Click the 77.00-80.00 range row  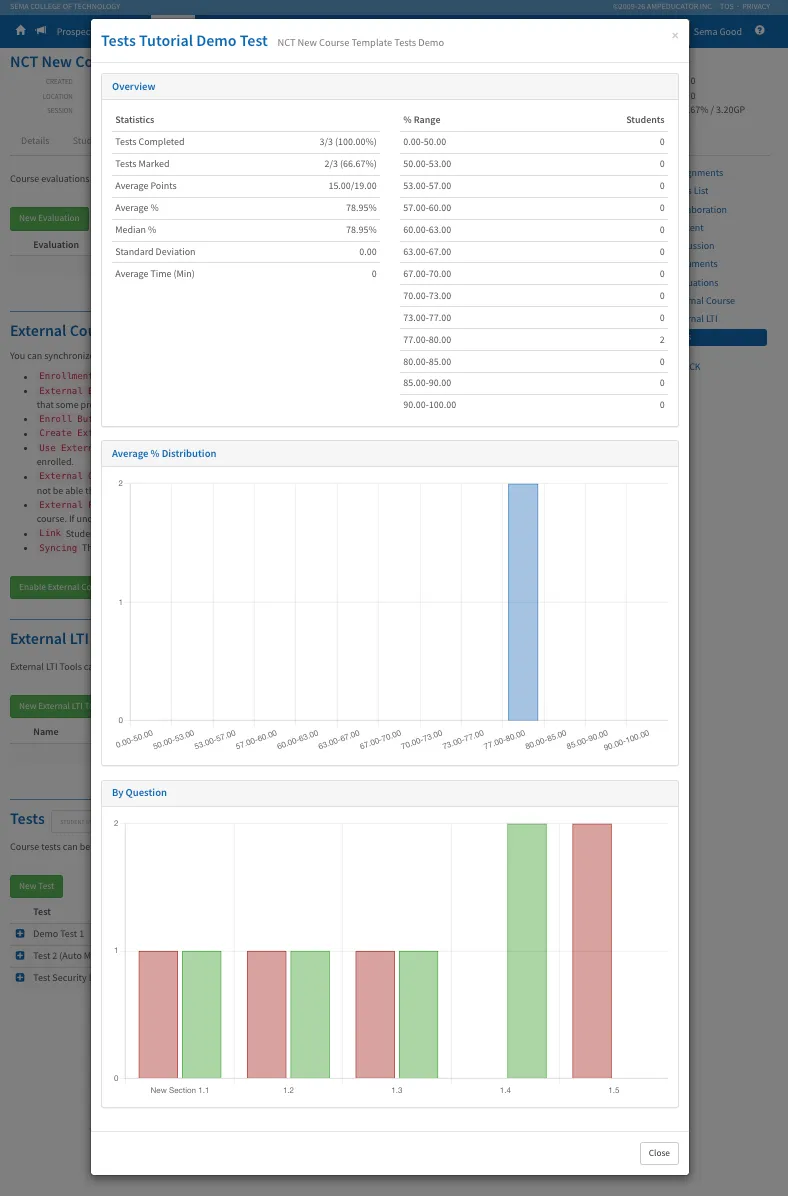534,340
